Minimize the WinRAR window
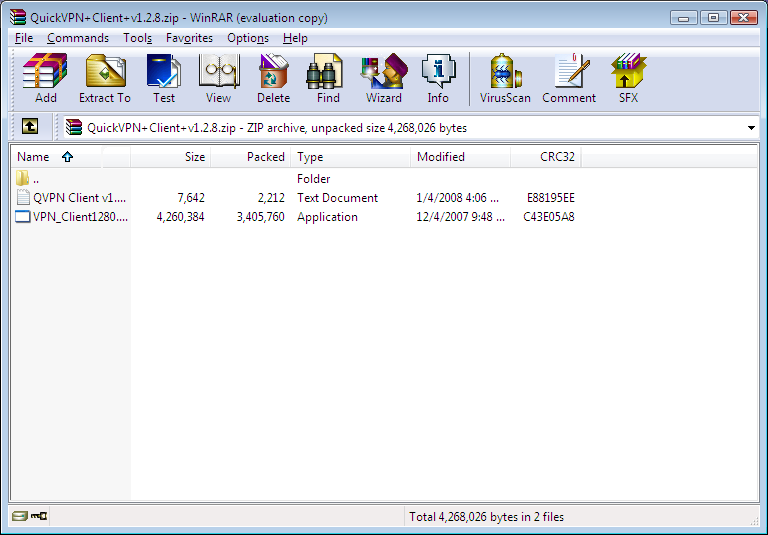 pyautogui.click(x=684, y=18)
